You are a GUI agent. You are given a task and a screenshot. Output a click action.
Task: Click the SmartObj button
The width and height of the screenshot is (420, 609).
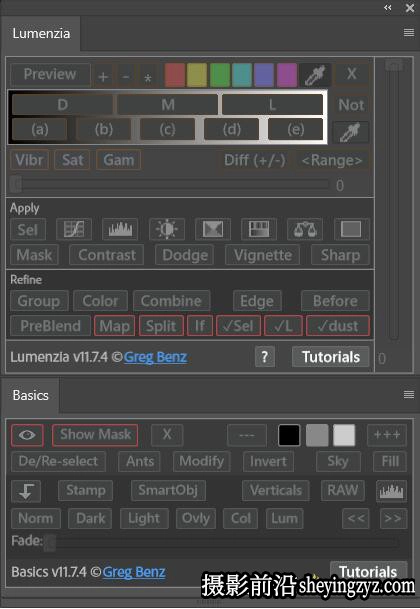168,491
